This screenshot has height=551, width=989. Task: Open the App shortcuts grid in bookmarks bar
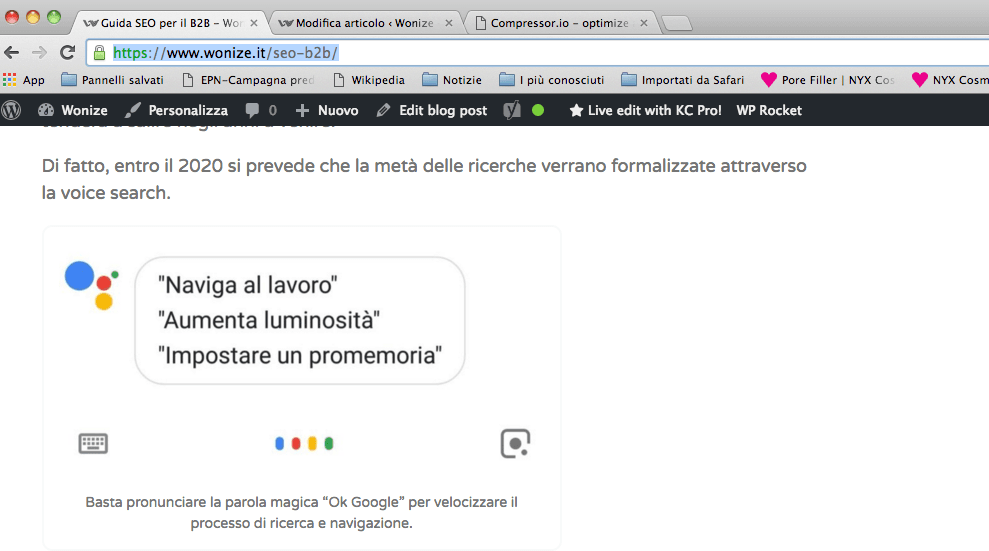pyautogui.click(x=23, y=80)
